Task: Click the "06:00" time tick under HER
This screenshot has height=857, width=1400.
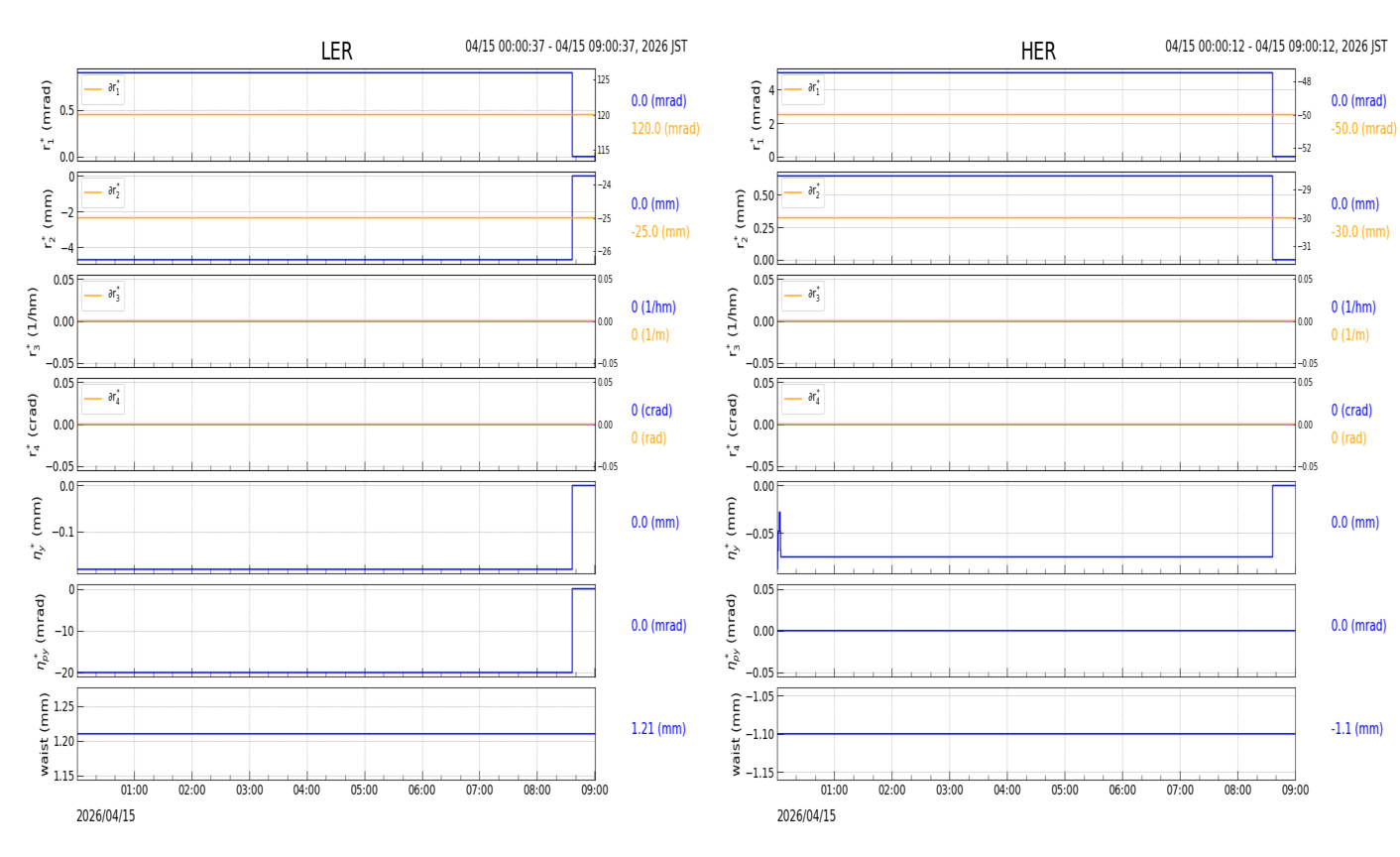Action: click(1122, 791)
